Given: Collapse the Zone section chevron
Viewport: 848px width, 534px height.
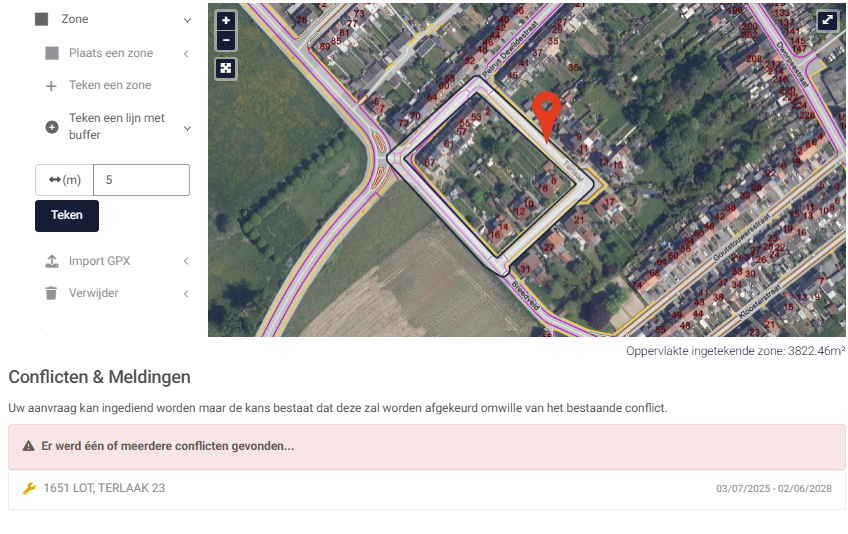Looking at the screenshot, I should point(187,20).
